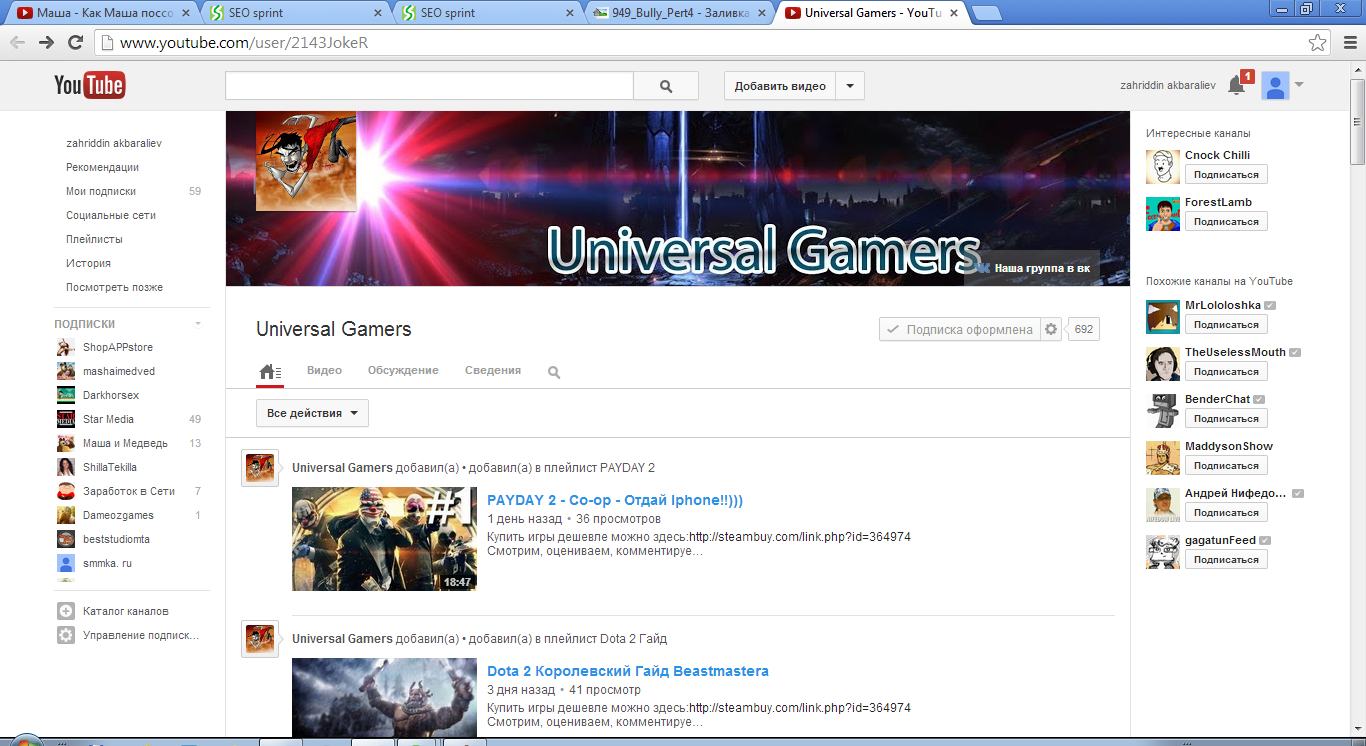Open Darkhorsex subscription
Screen dimensions: 1366x746
tap(111, 395)
